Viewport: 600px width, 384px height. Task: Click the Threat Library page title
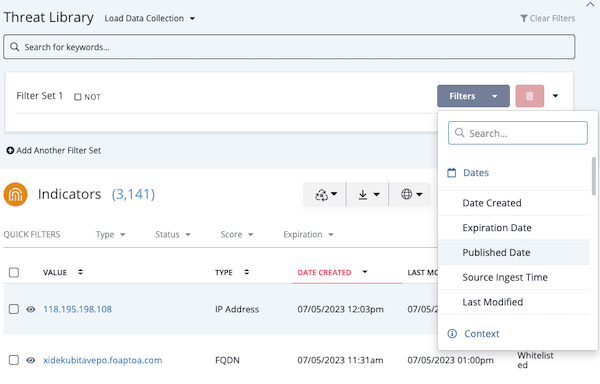(49, 17)
